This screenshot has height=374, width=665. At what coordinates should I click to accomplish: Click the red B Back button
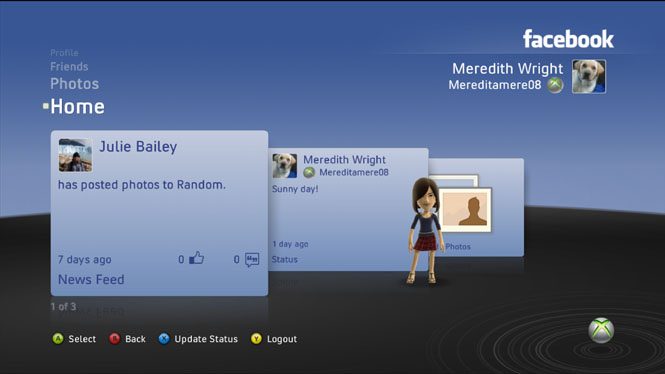(x=115, y=338)
